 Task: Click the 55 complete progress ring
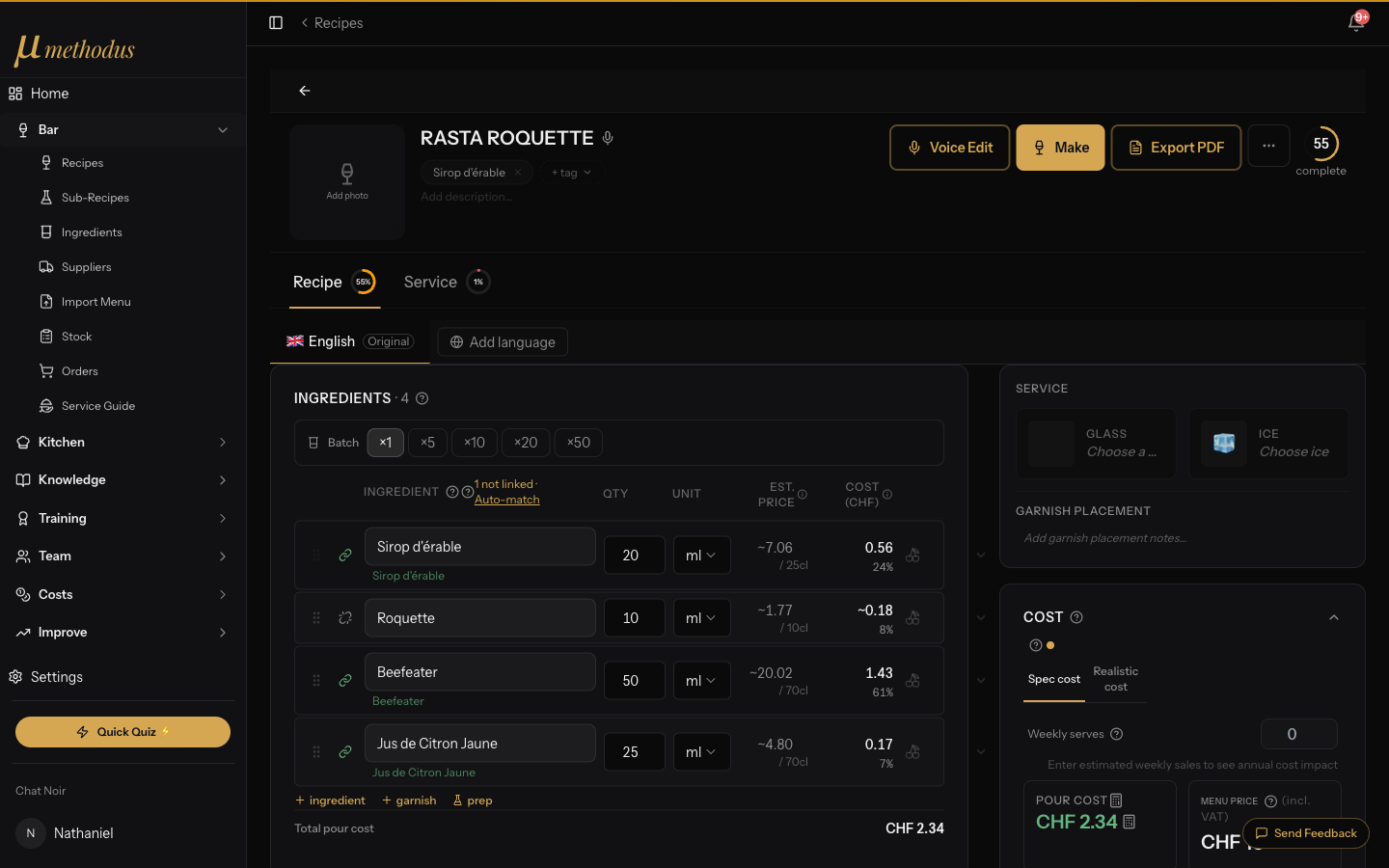1321,144
